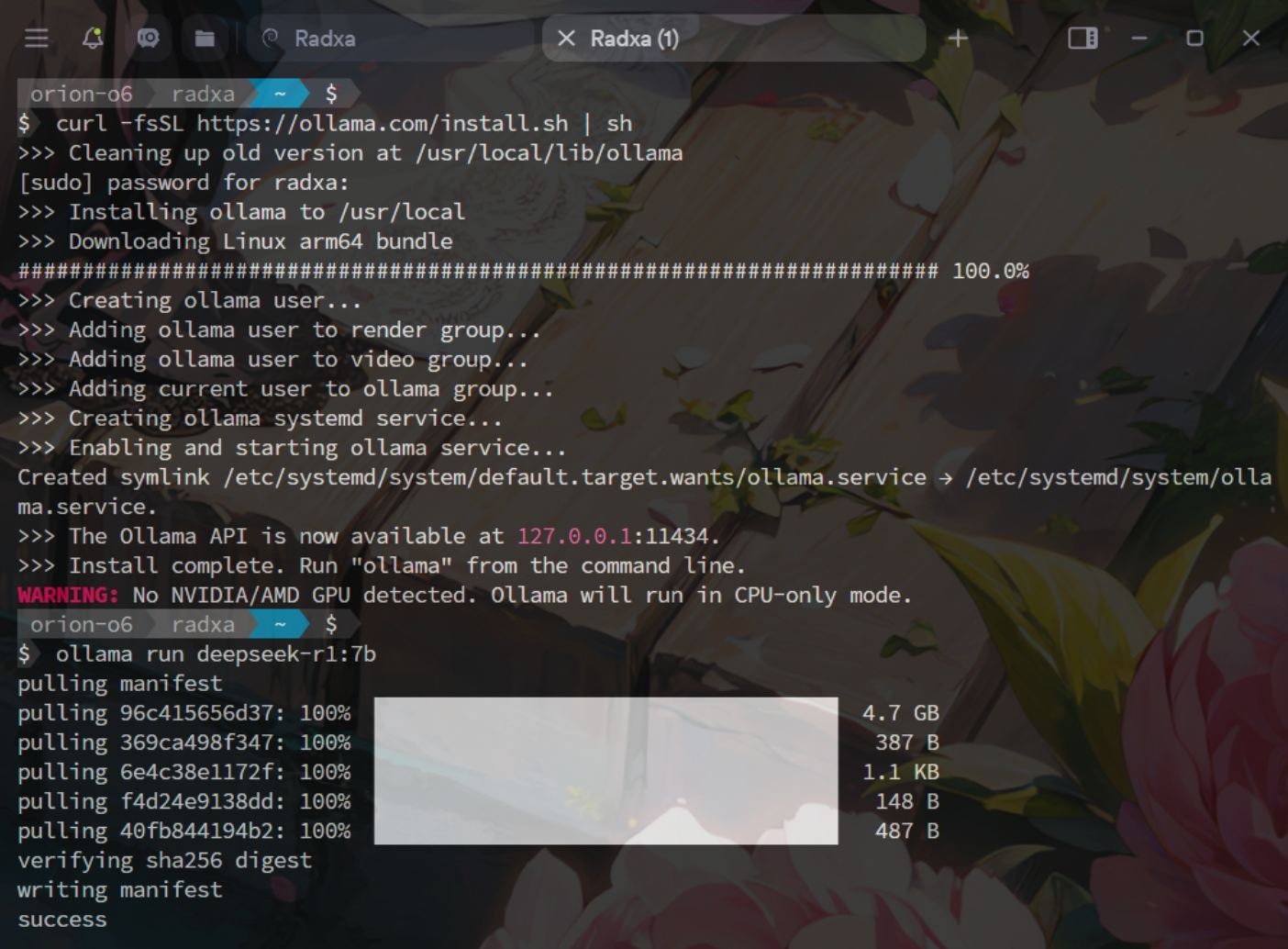Viewport: 1288px width, 949px height.
Task: Toggle the side panel layout icon
Action: pos(1083,39)
